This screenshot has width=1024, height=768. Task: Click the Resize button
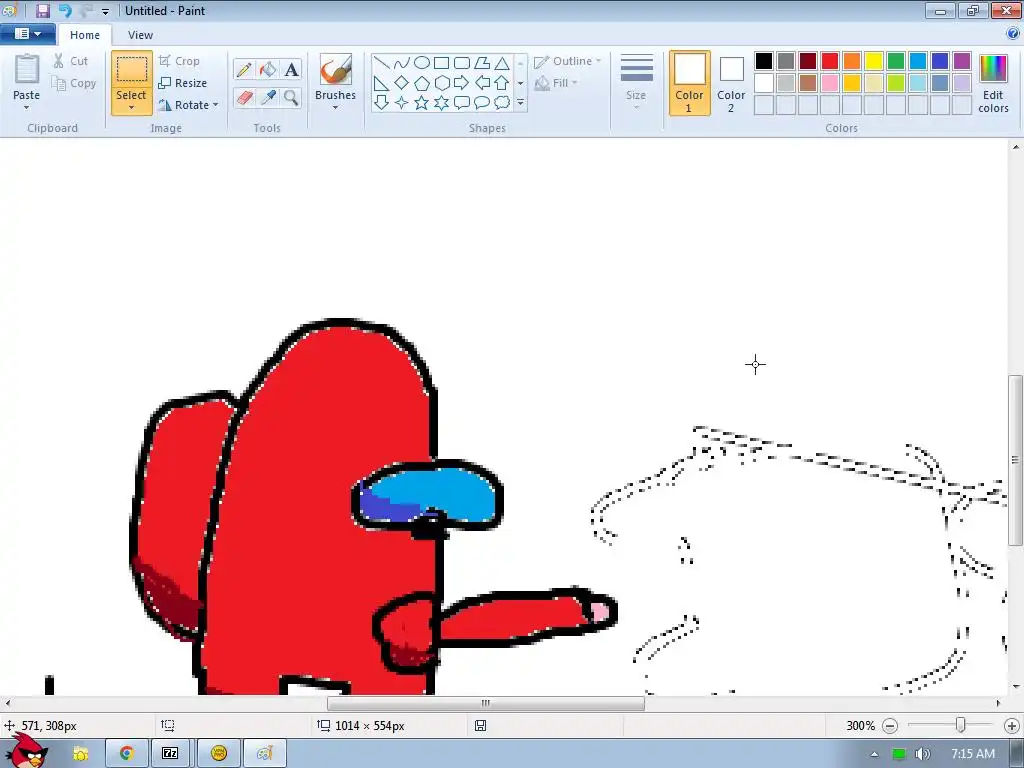[x=183, y=83]
